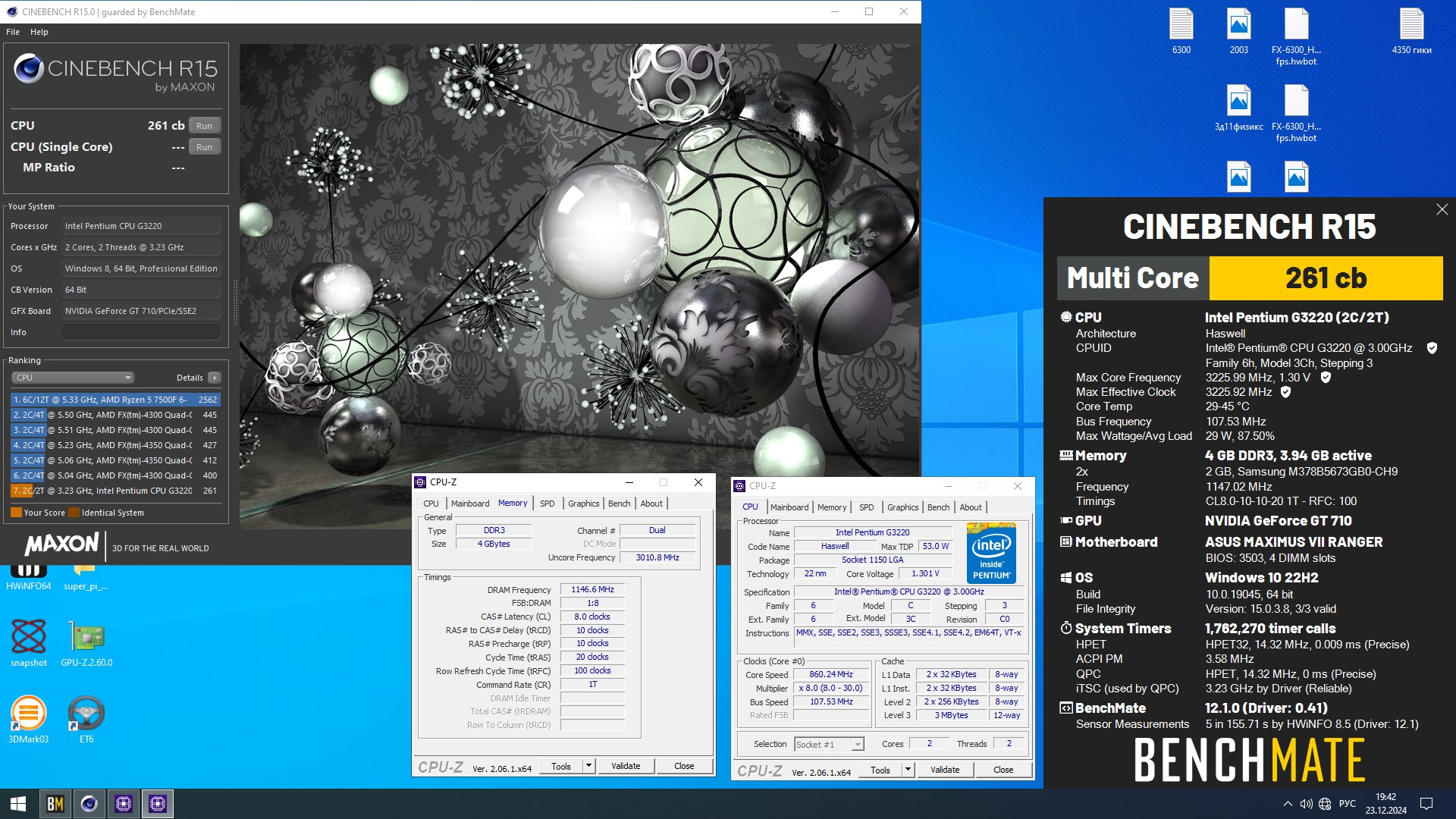
Task: Expand ranking Details arrow
Action: point(215,378)
